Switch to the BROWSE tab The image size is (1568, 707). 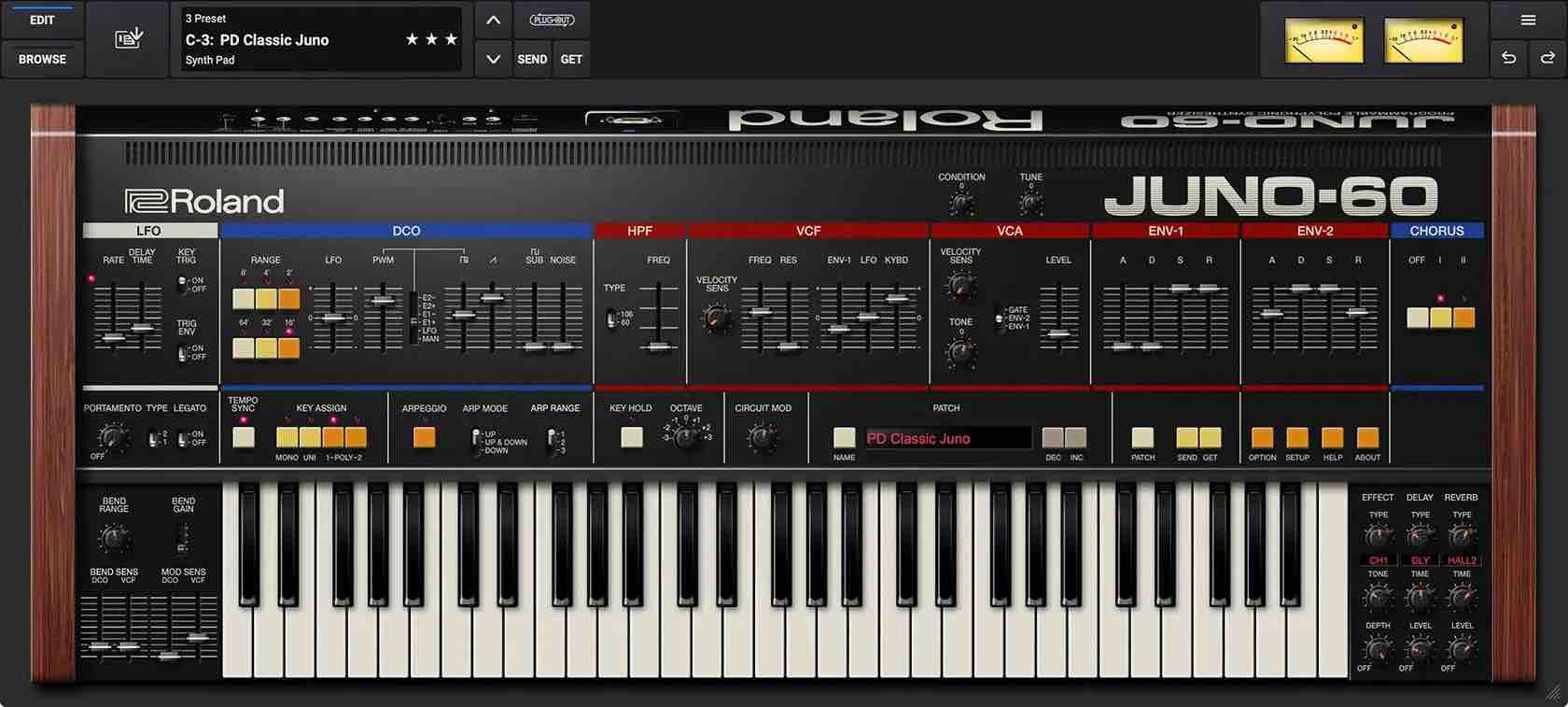pyautogui.click(x=42, y=59)
